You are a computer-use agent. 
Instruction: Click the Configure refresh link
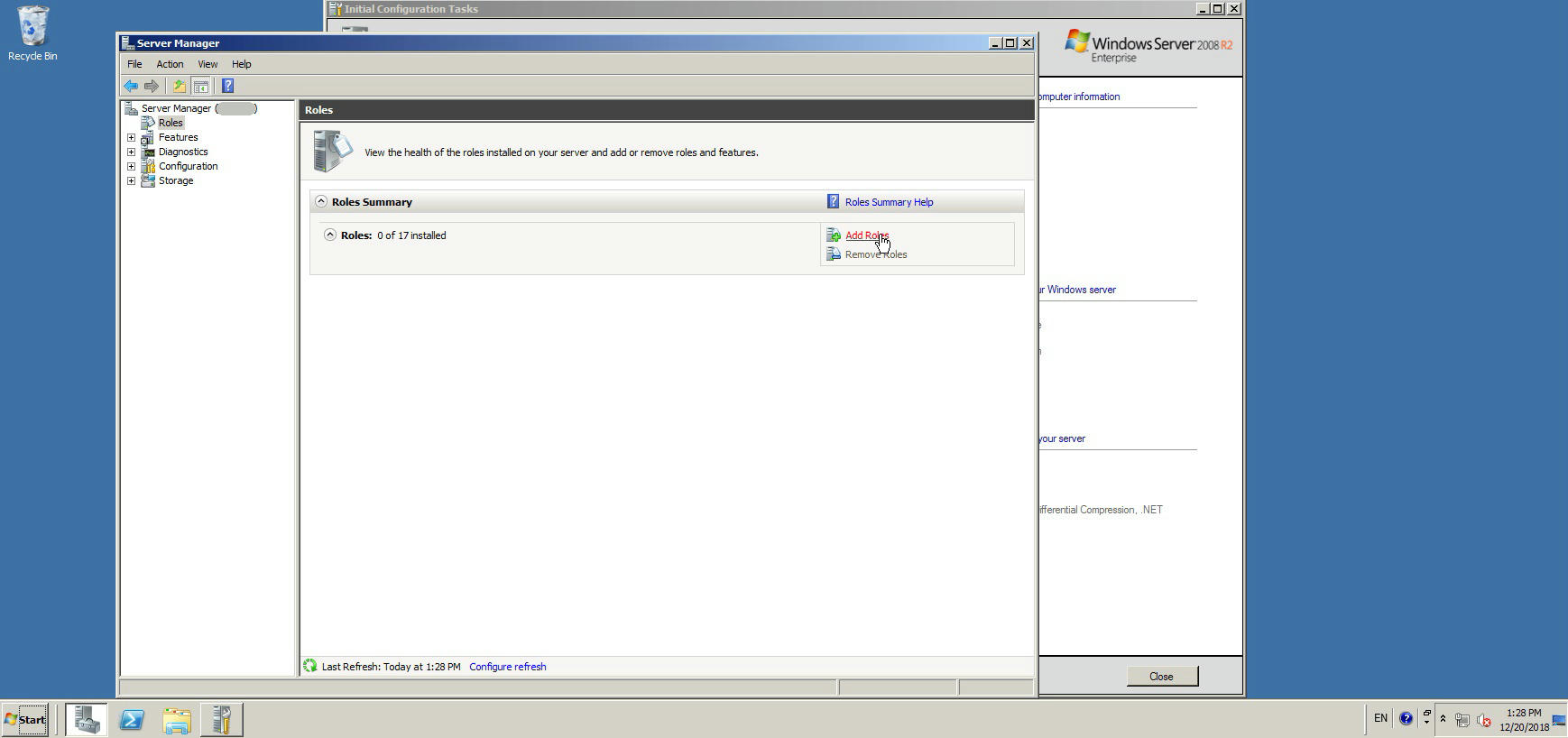508,667
